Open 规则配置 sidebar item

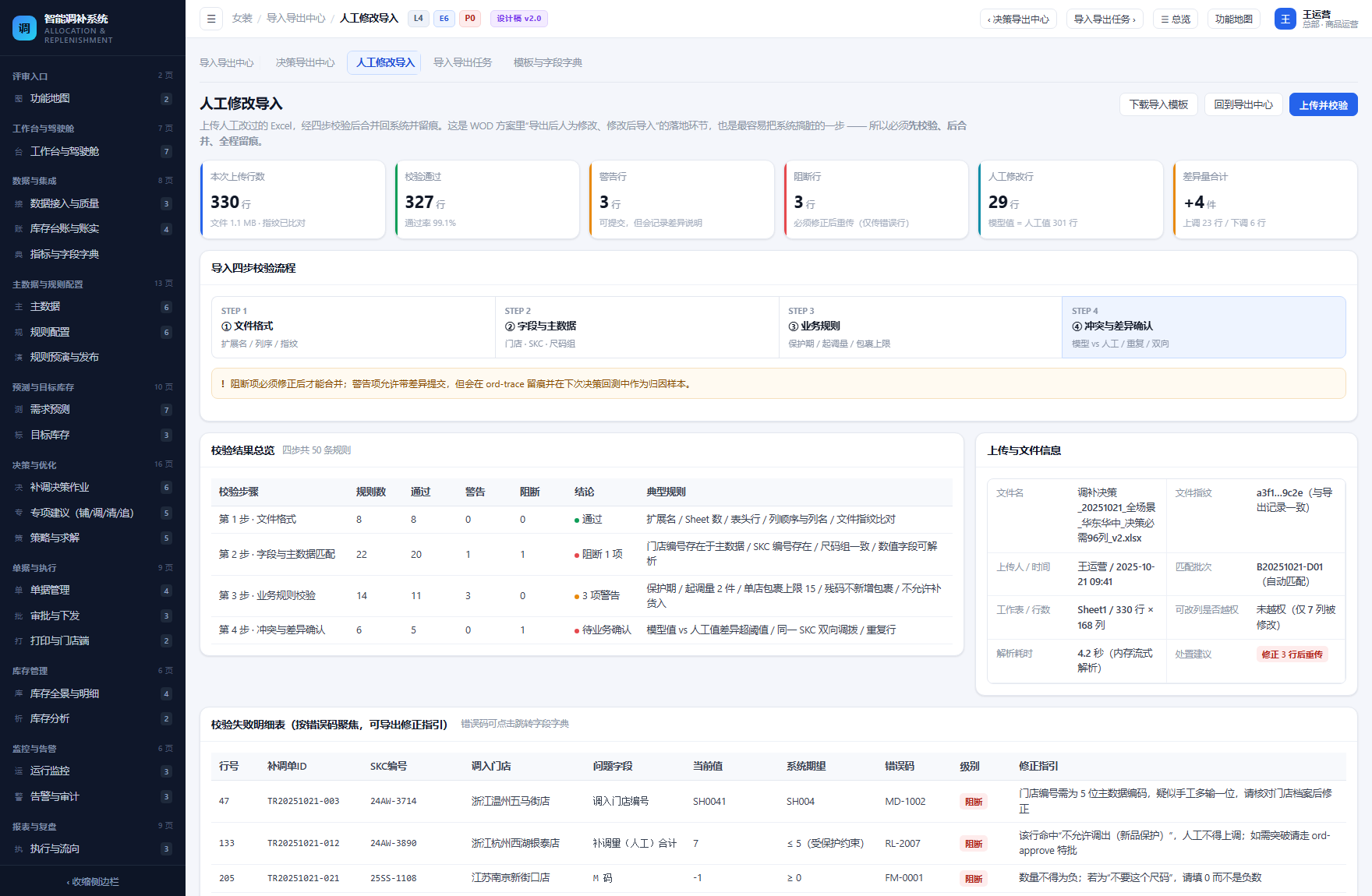(93, 333)
